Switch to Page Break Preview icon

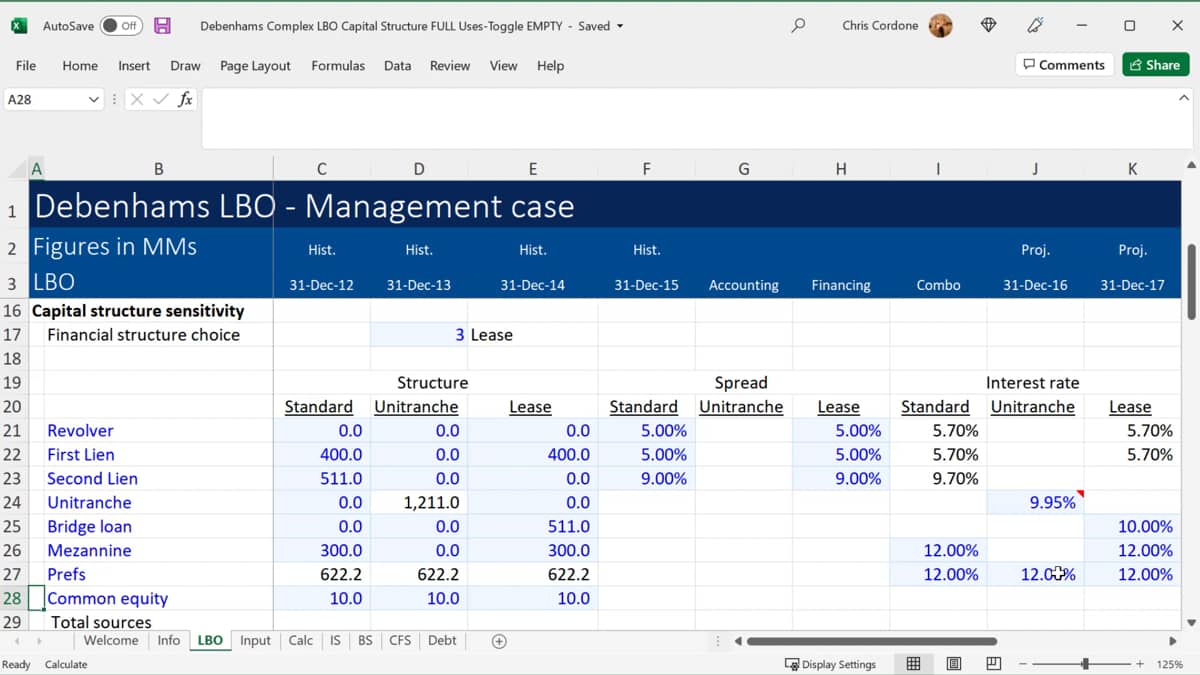pyautogui.click(x=993, y=664)
